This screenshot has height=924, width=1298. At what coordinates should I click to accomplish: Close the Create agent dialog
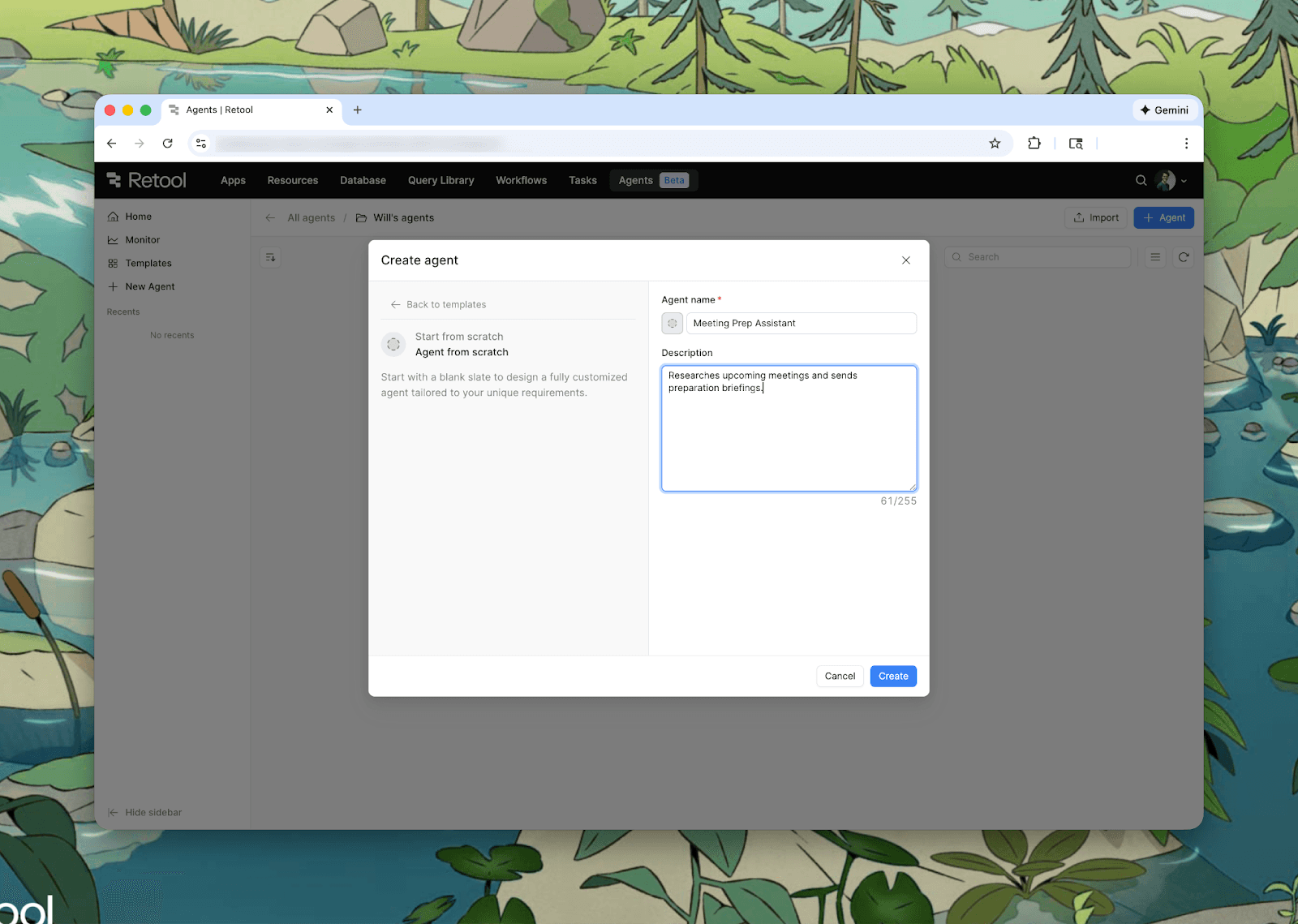pyautogui.click(x=905, y=260)
